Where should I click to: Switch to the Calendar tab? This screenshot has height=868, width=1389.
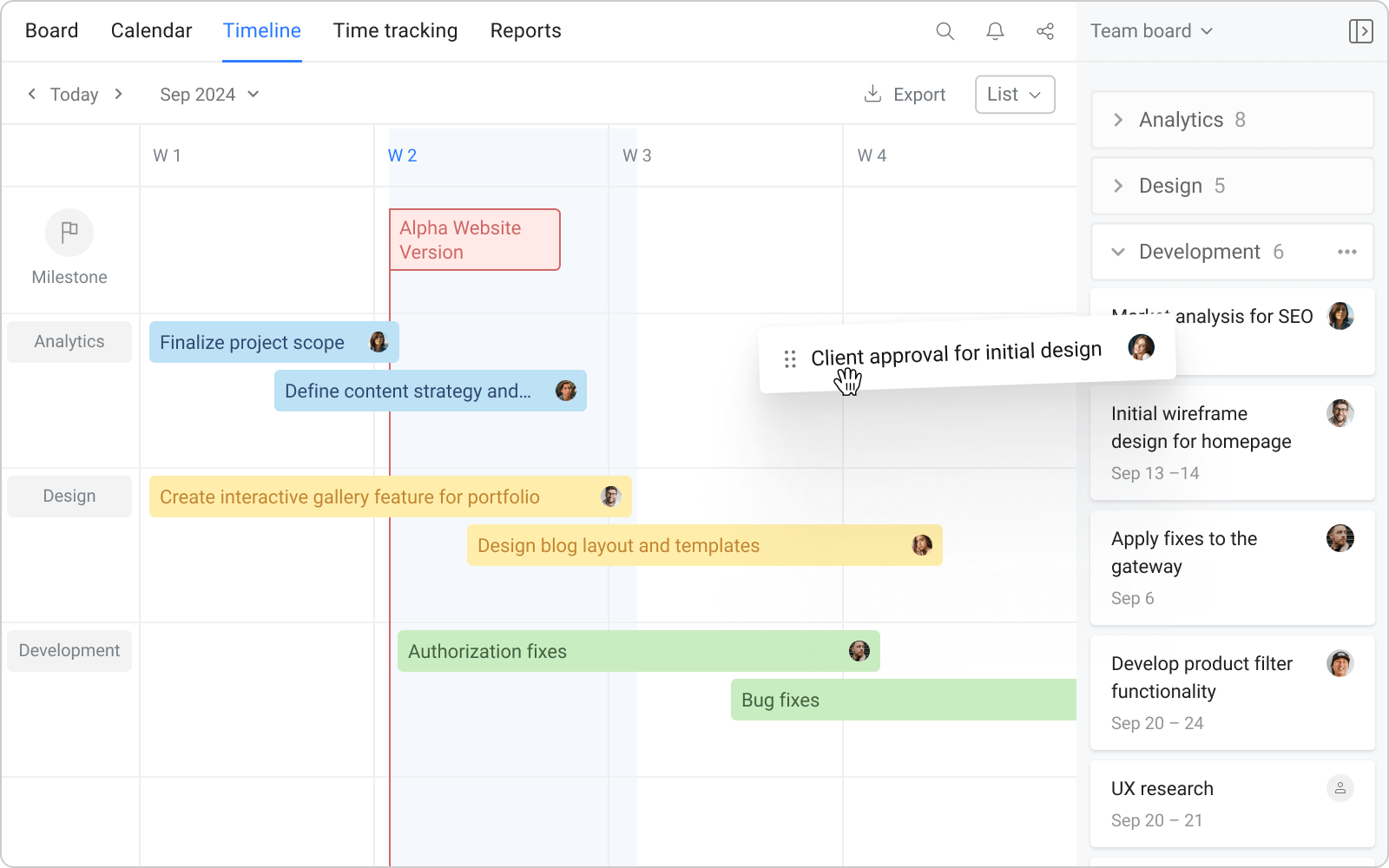[x=151, y=30]
